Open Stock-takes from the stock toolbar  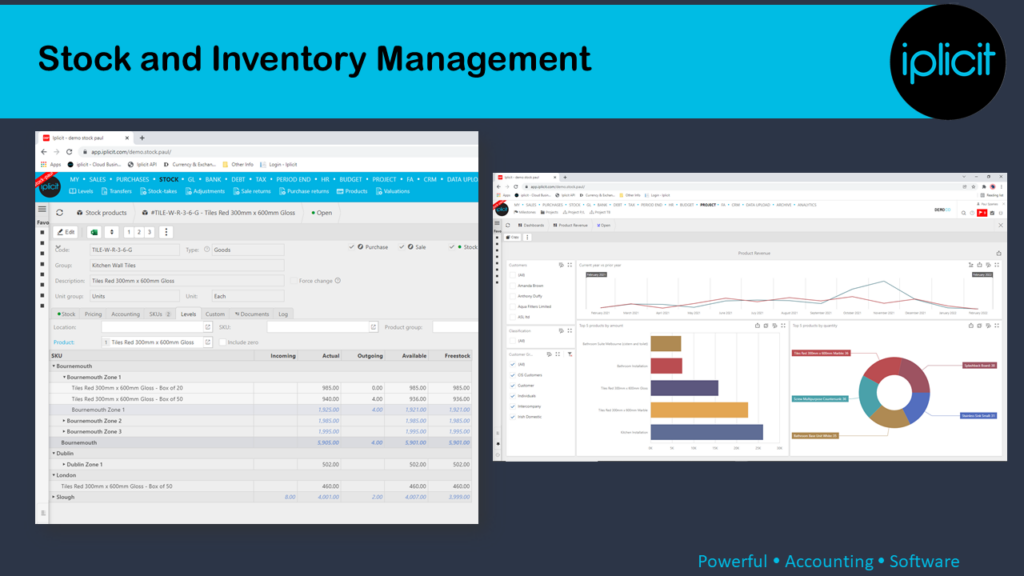click(x=158, y=191)
